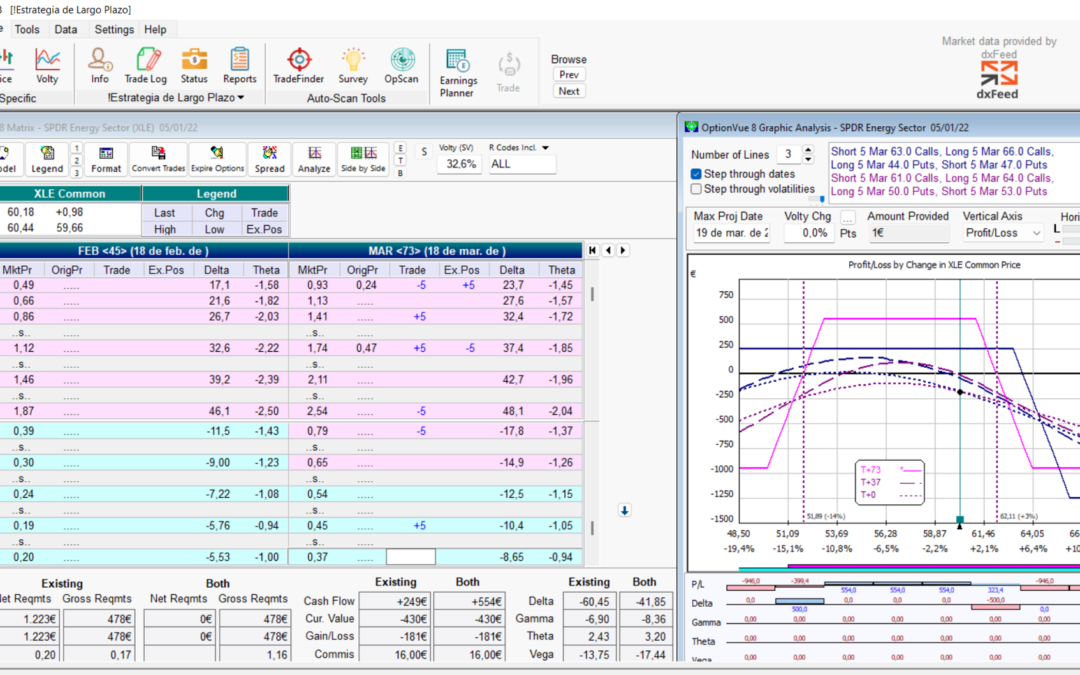The height and width of the screenshot is (675, 1080).
Task: Increase the Number of Lines value
Action: (x=809, y=149)
